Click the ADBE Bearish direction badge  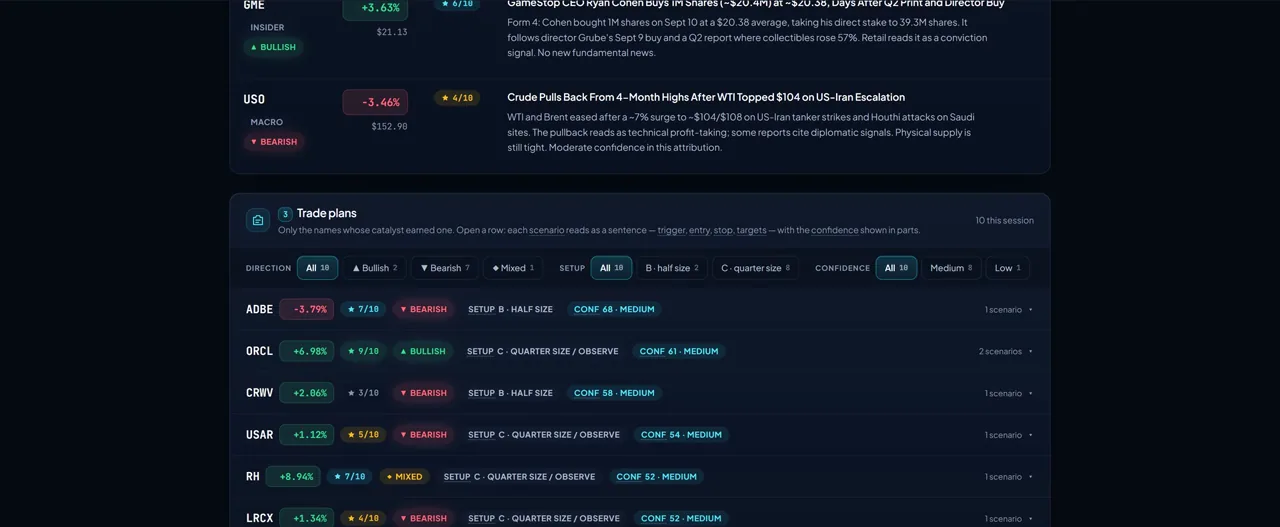pos(424,309)
